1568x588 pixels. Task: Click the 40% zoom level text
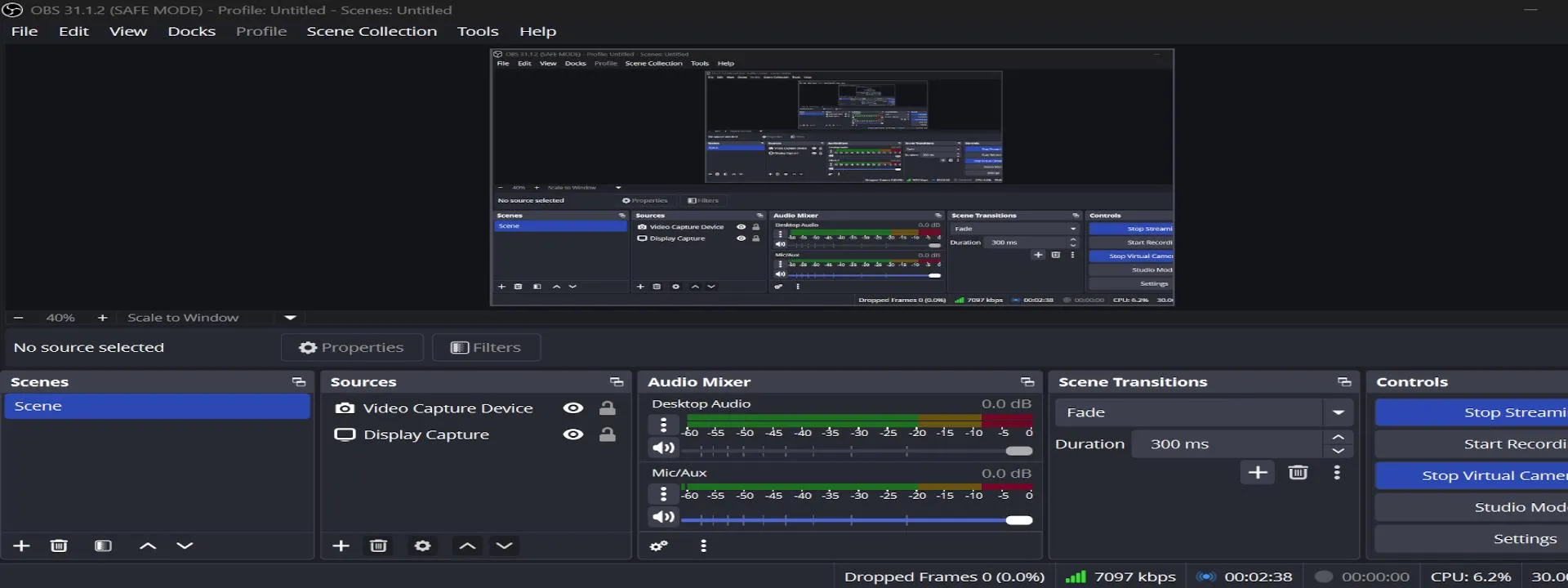[x=60, y=318]
